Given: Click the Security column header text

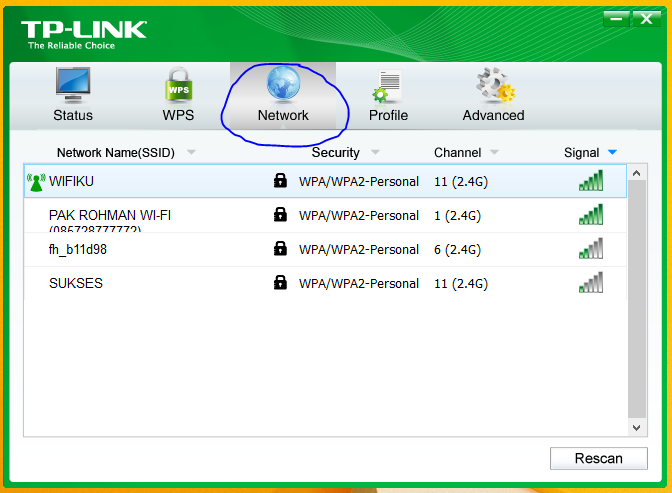Looking at the screenshot, I should 336,153.
